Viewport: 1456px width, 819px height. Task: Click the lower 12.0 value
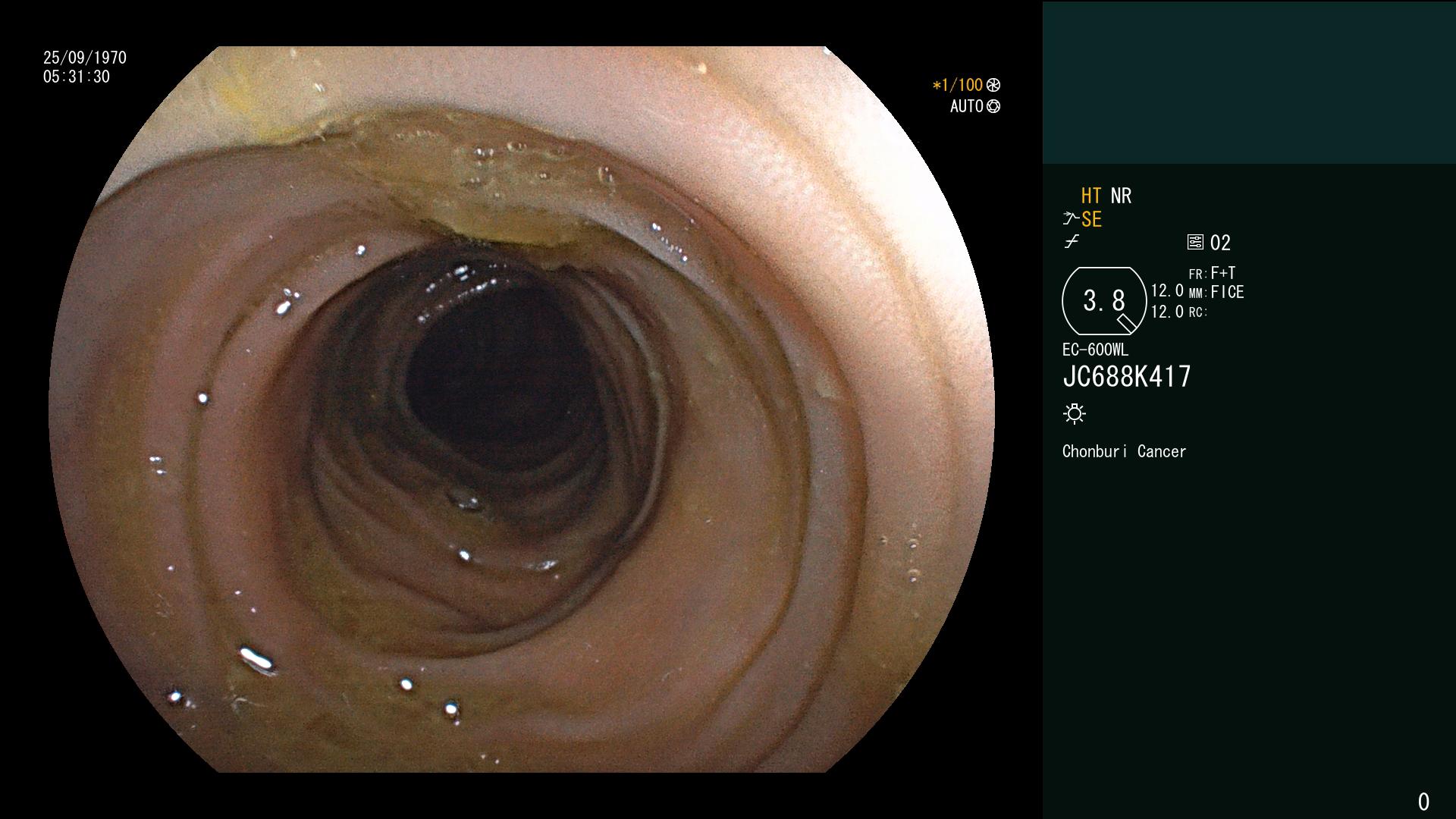(1167, 312)
